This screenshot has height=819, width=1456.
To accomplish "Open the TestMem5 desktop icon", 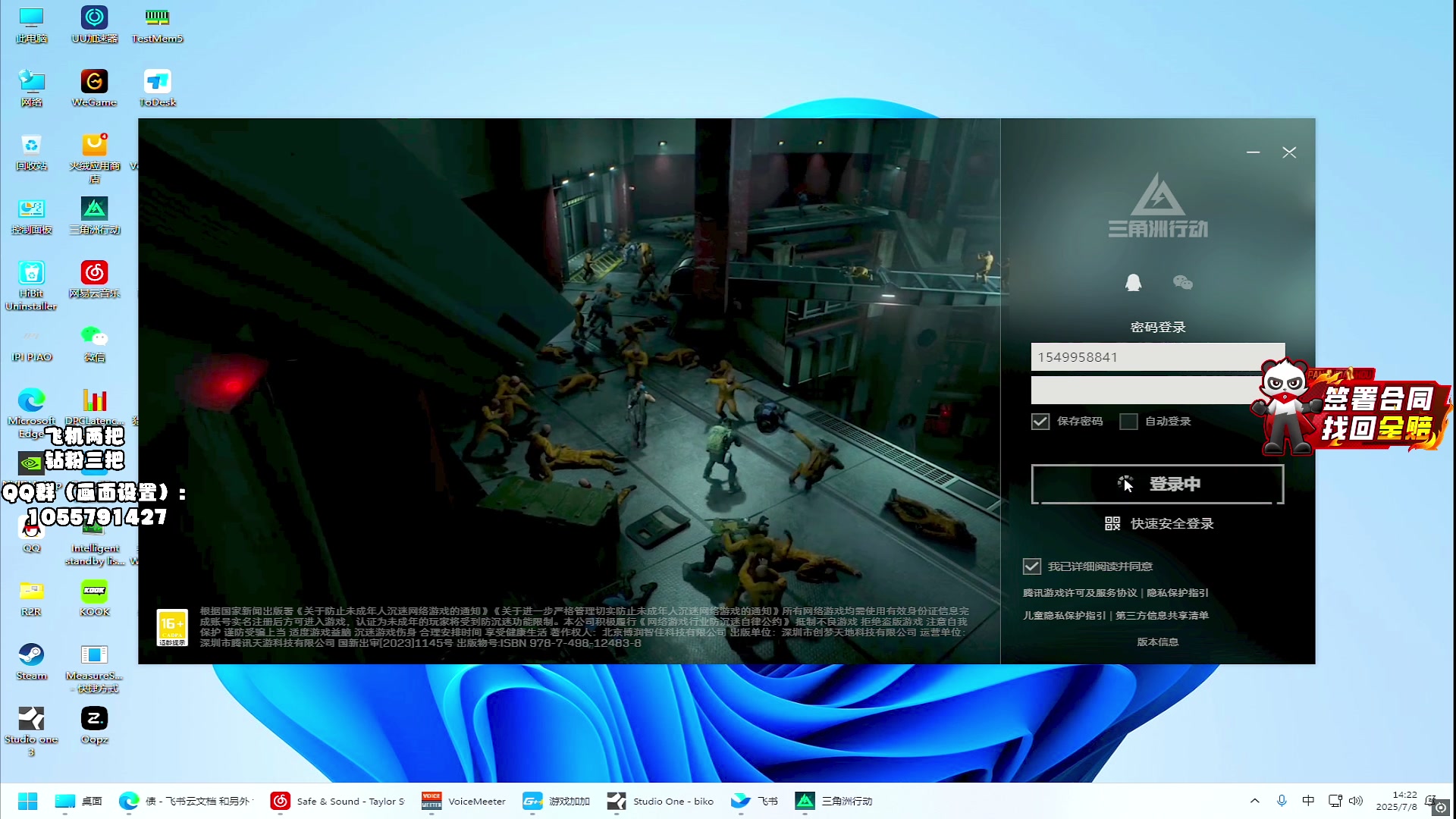I will (x=157, y=24).
